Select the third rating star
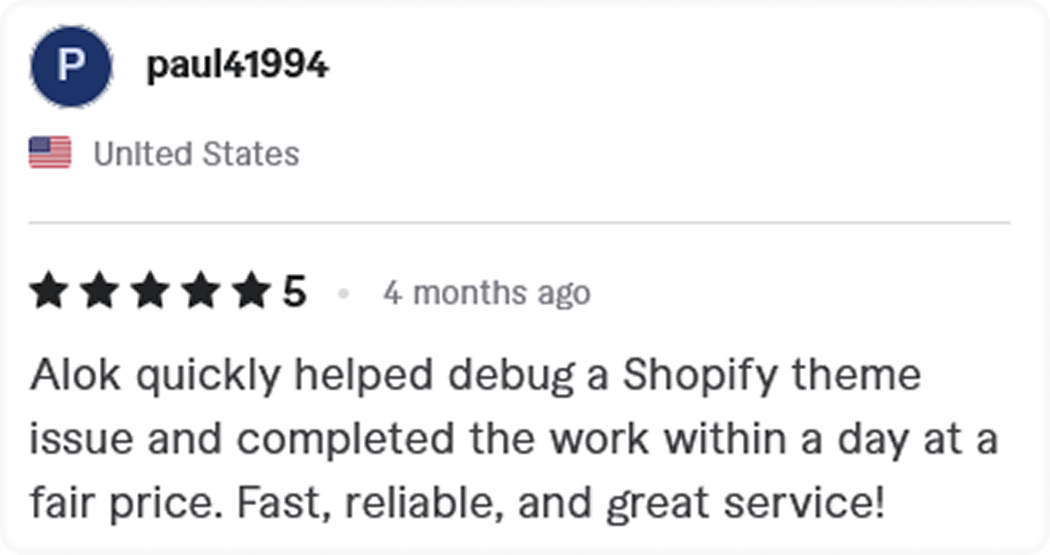 [x=149, y=293]
